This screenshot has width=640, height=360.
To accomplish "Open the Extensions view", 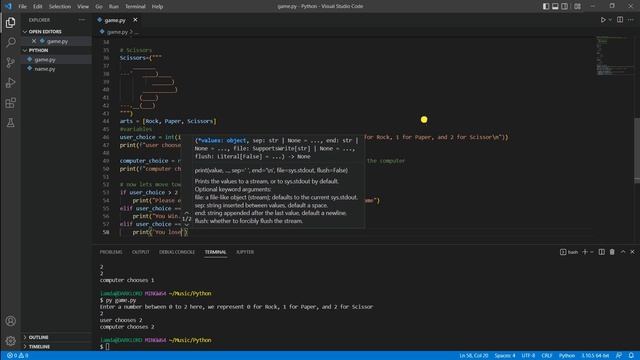I will coord(11,102).
